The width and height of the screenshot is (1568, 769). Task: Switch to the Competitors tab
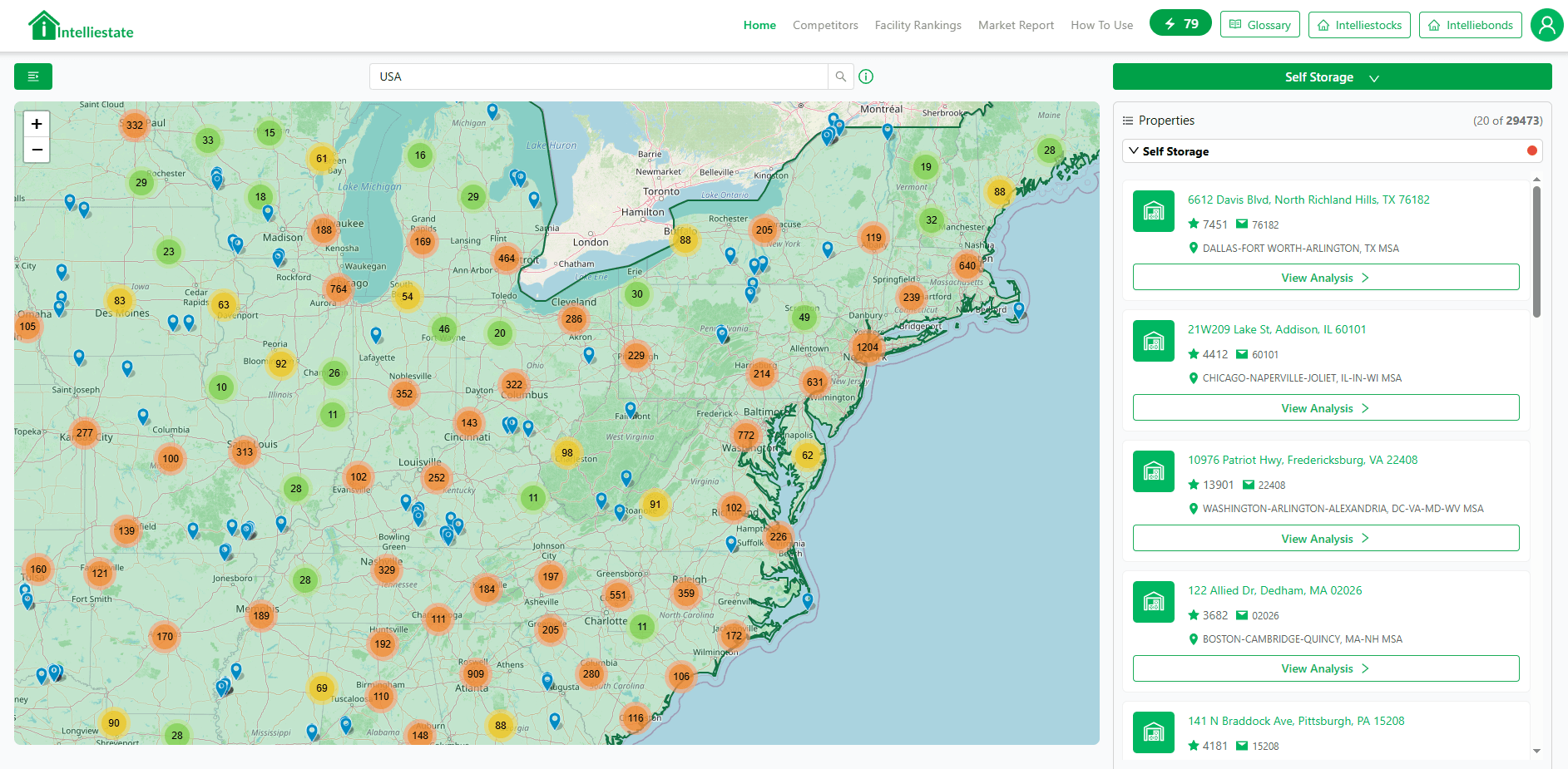coord(825,25)
